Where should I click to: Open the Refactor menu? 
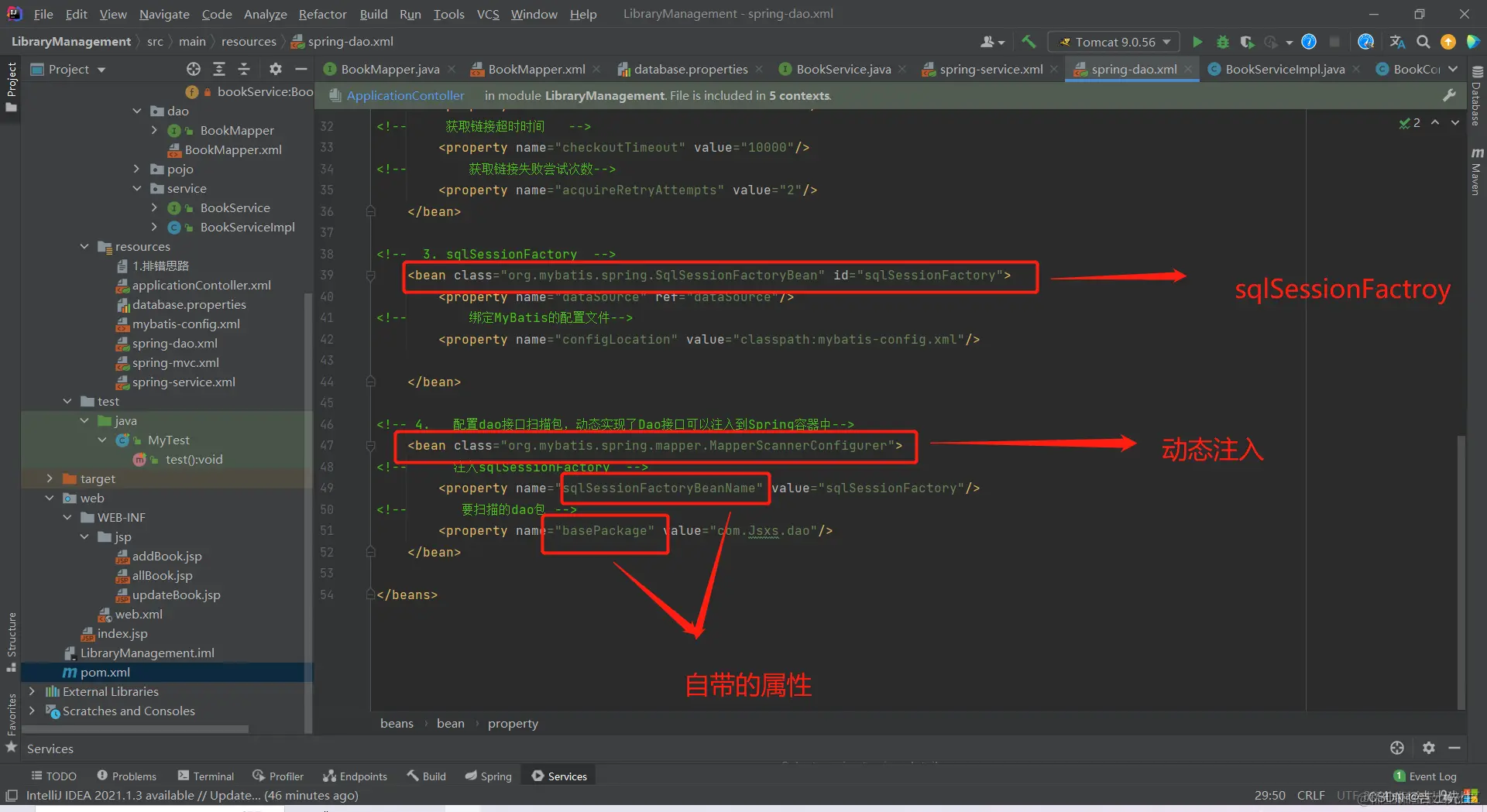(x=322, y=14)
